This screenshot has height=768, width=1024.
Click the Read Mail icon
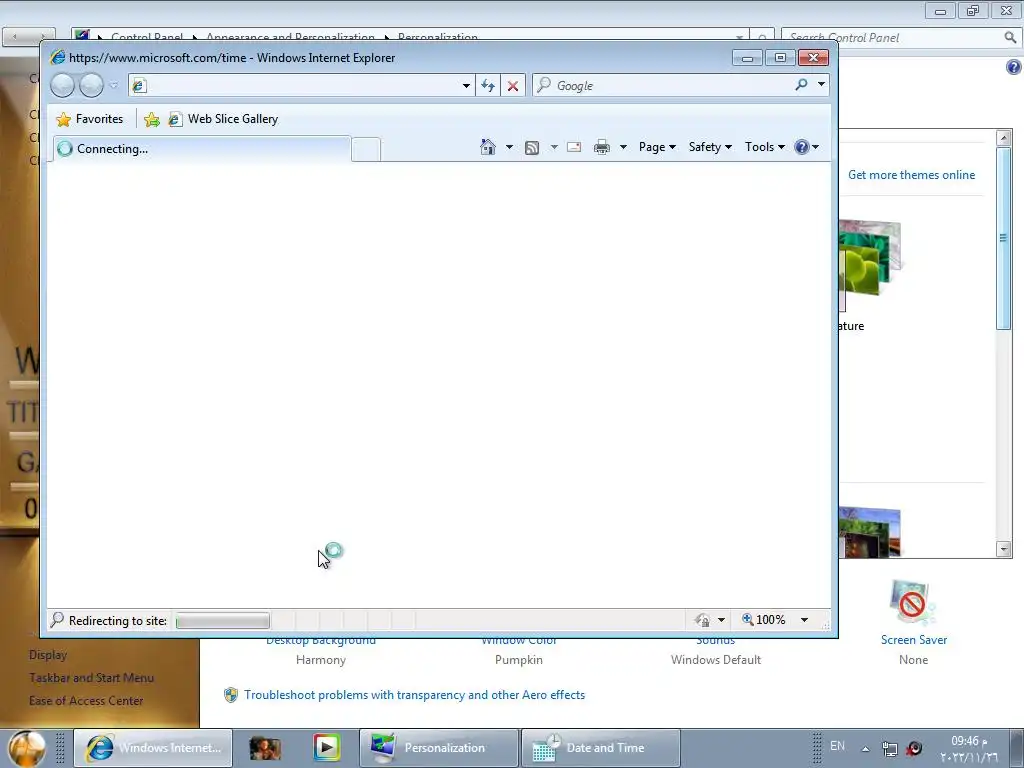point(574,147)
